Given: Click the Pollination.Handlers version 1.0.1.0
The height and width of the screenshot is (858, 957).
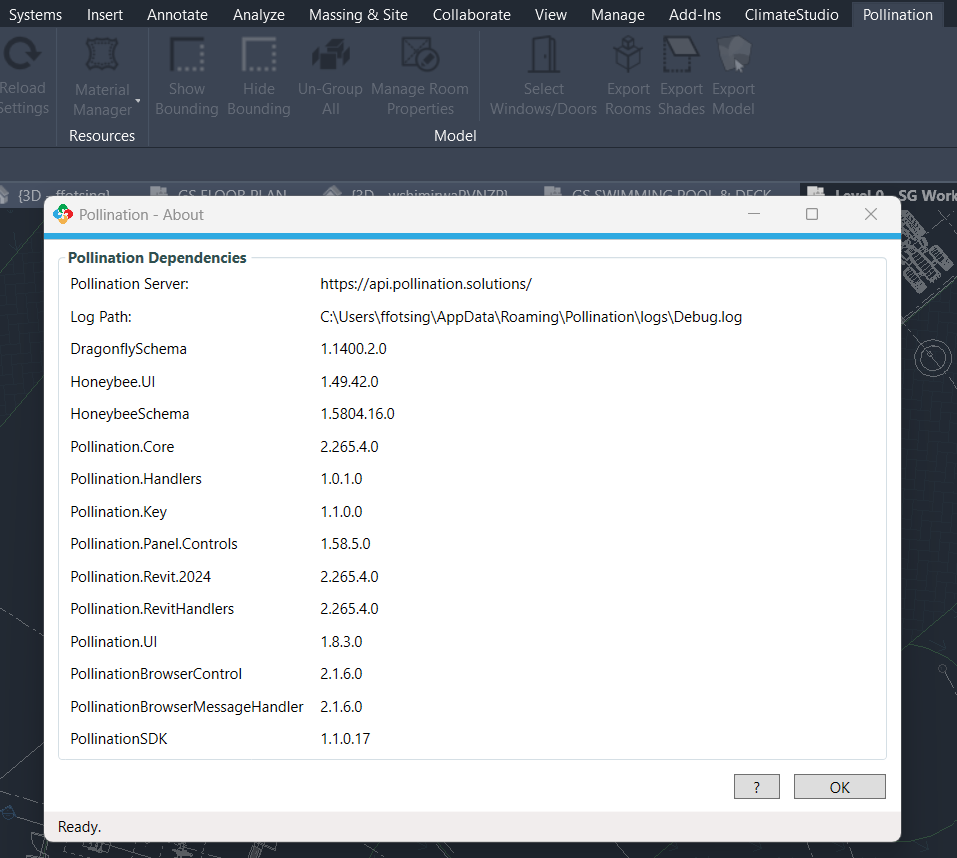Looking at the screenshot, I should pos(341,478).
